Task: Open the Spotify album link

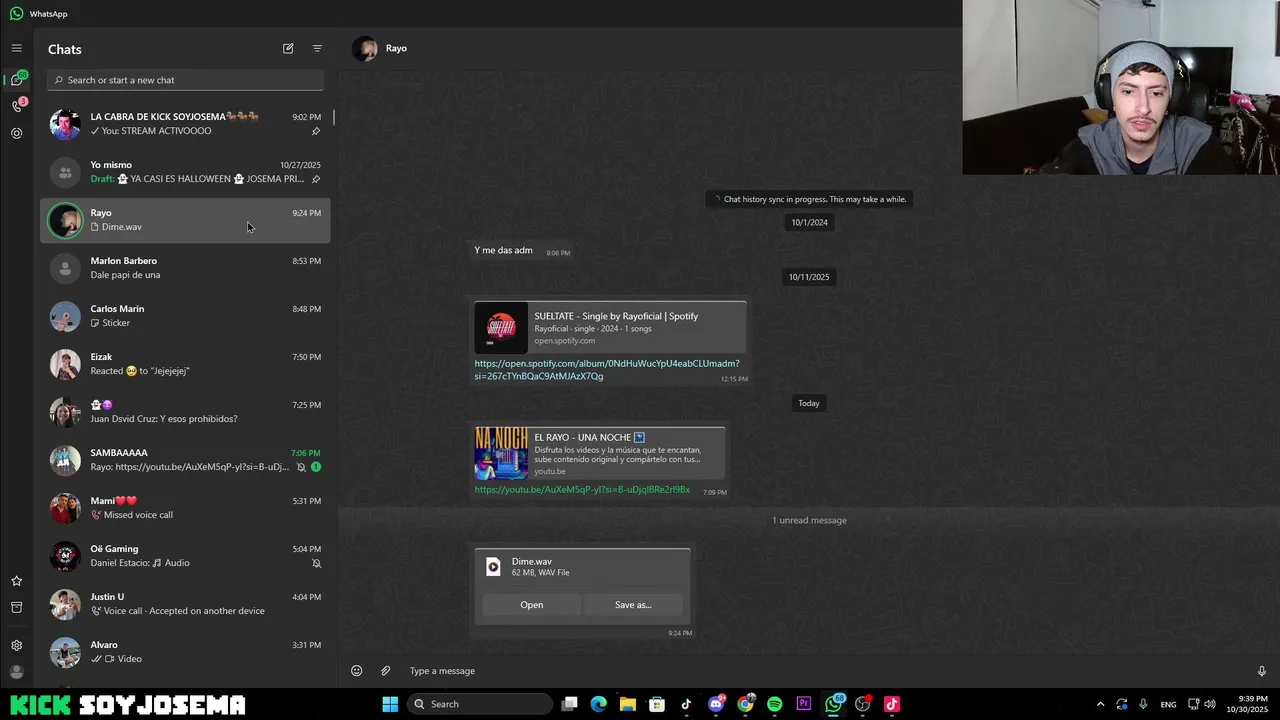Action: 607,370
